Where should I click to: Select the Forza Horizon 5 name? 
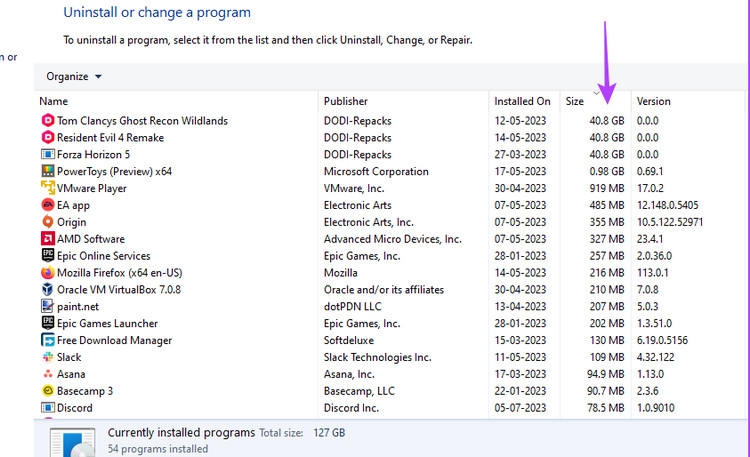pyautogui.click(x=93, y=155)
